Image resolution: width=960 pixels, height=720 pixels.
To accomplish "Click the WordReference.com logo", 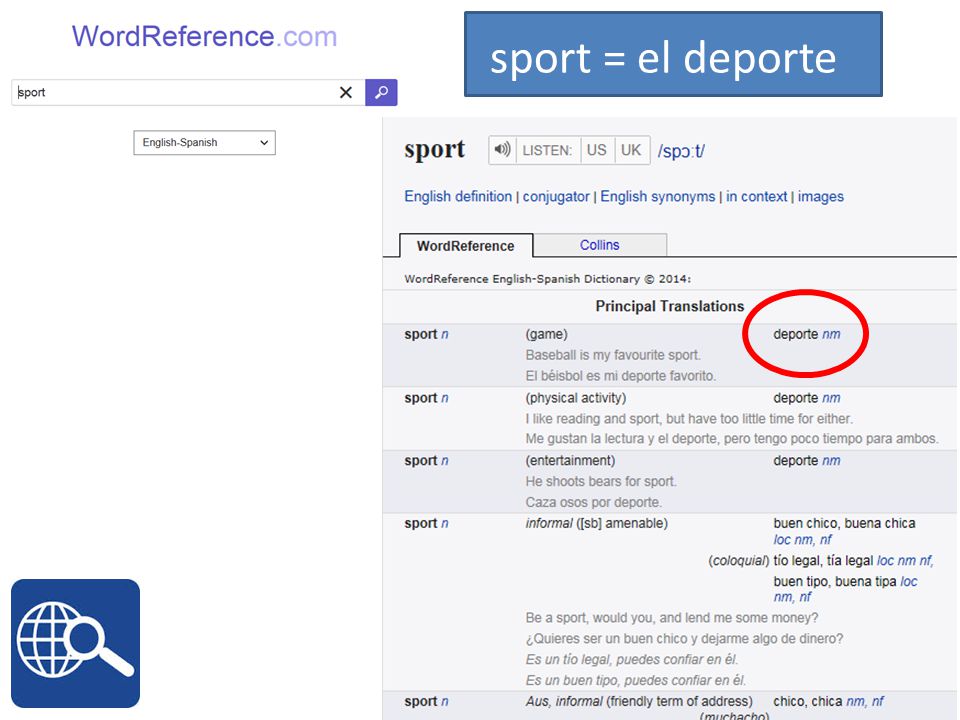I will (x=204, y=36).
